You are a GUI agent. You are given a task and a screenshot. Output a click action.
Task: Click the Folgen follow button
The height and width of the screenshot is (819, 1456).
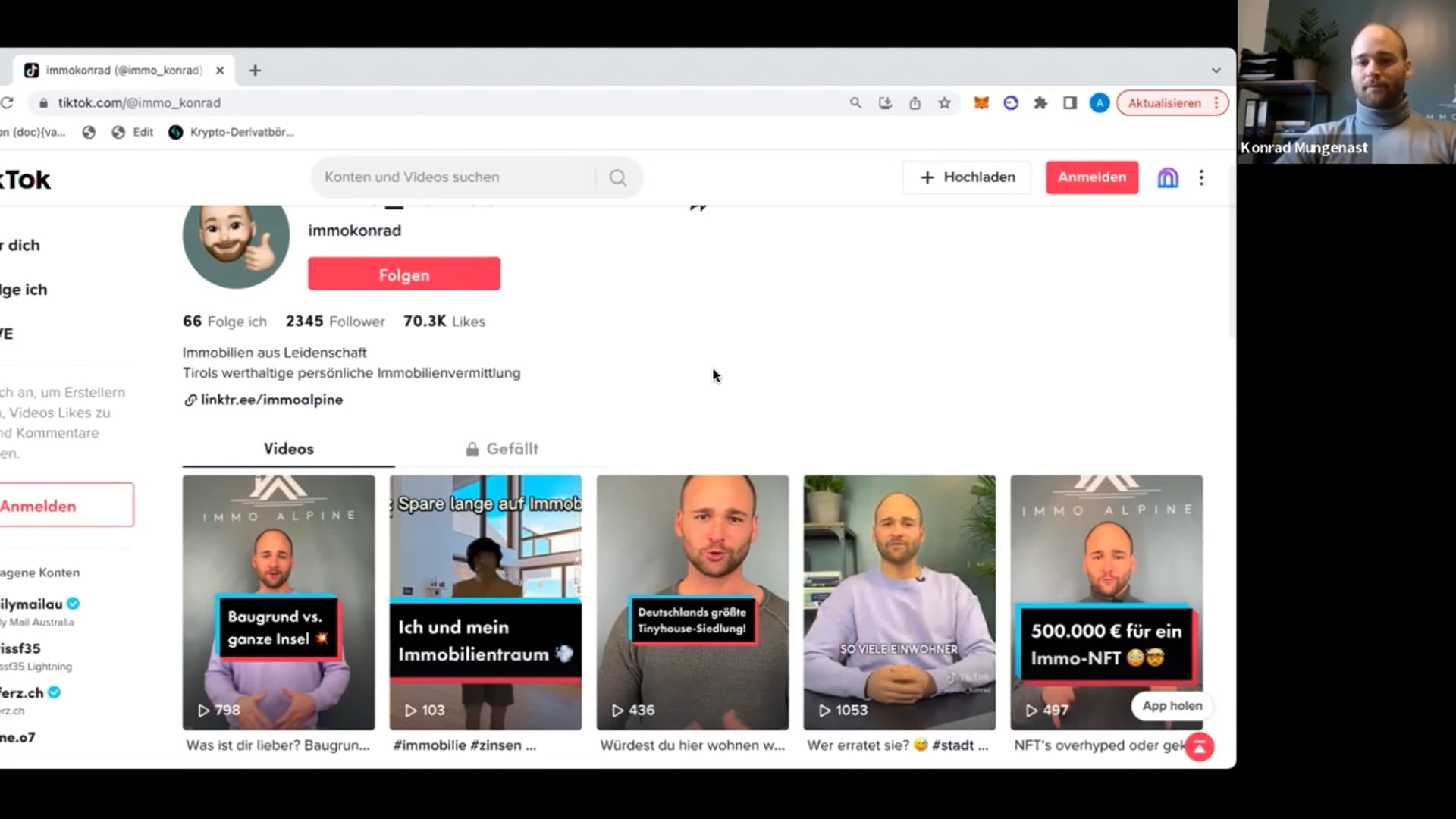(x=404, y=274)
